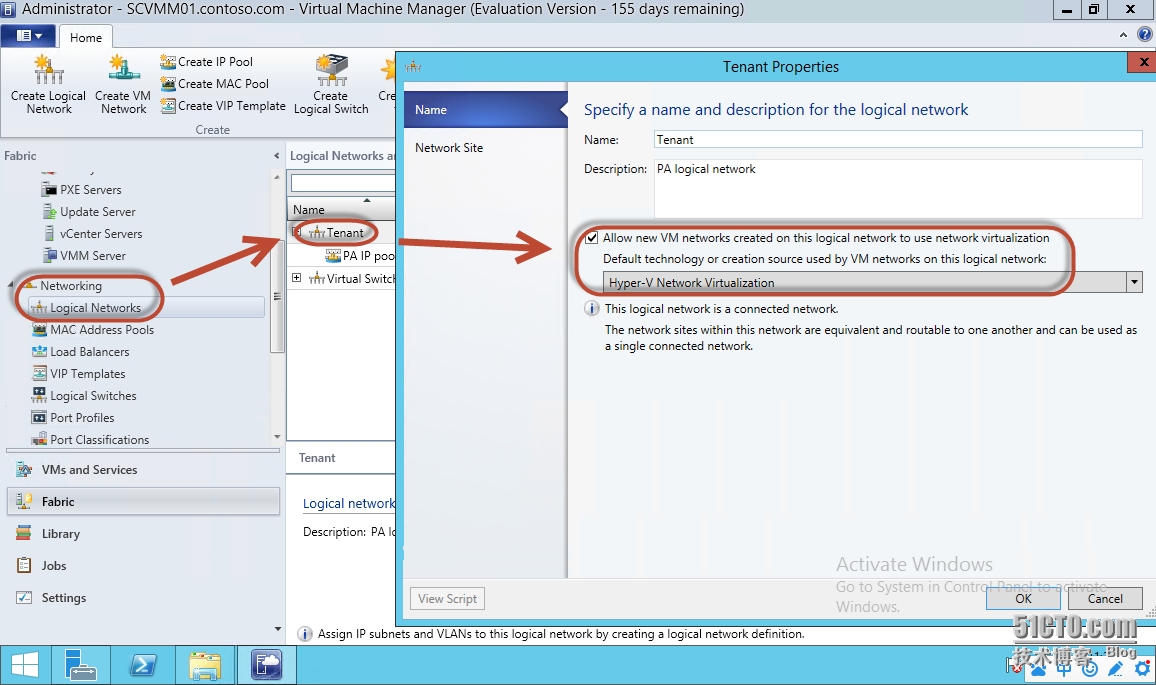Screen dimensions: 1156x685
Task: Collapse the ribbon with up chevron
Action: click(1123, 35)
